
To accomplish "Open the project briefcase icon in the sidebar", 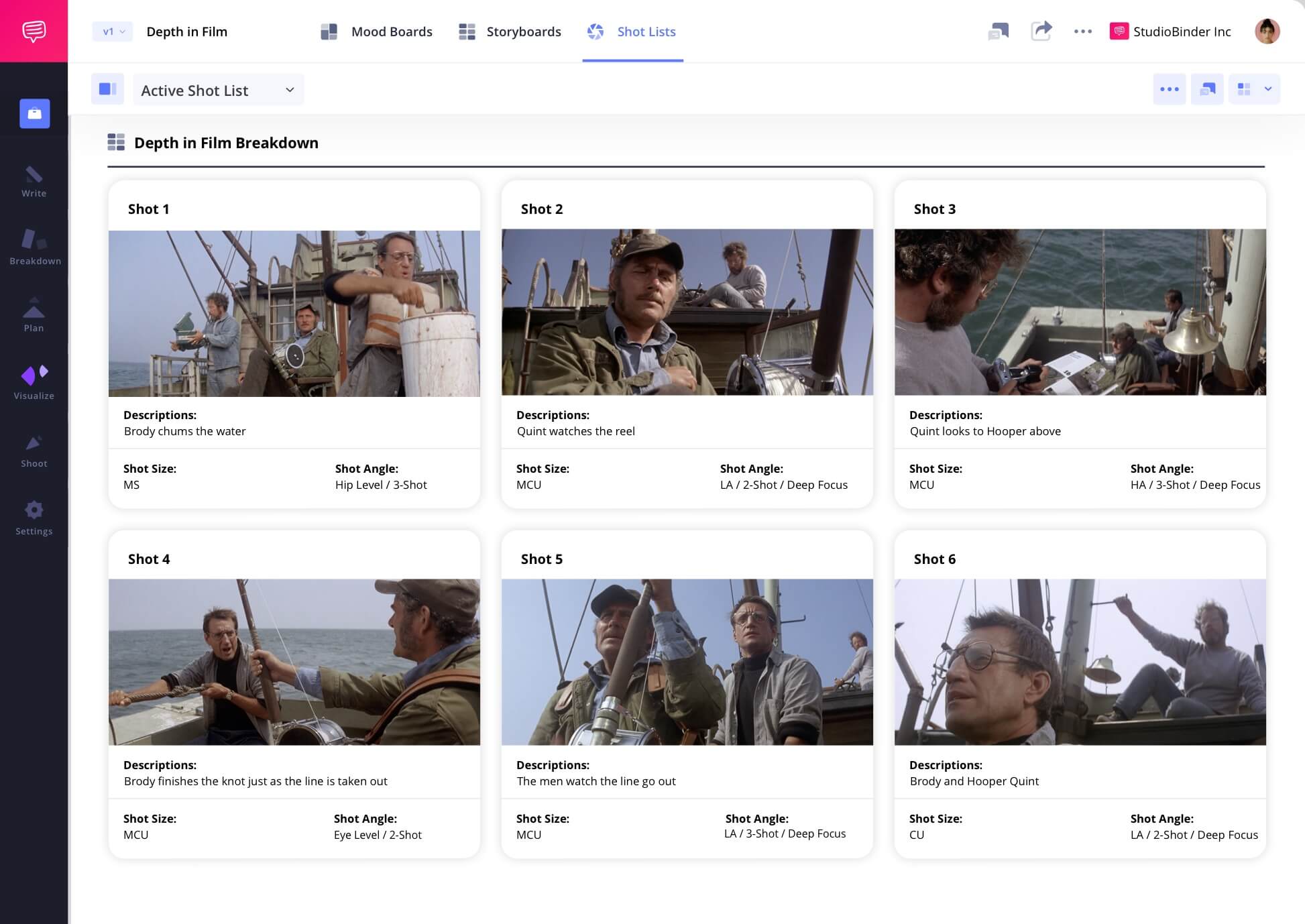I will coord(34,113).
